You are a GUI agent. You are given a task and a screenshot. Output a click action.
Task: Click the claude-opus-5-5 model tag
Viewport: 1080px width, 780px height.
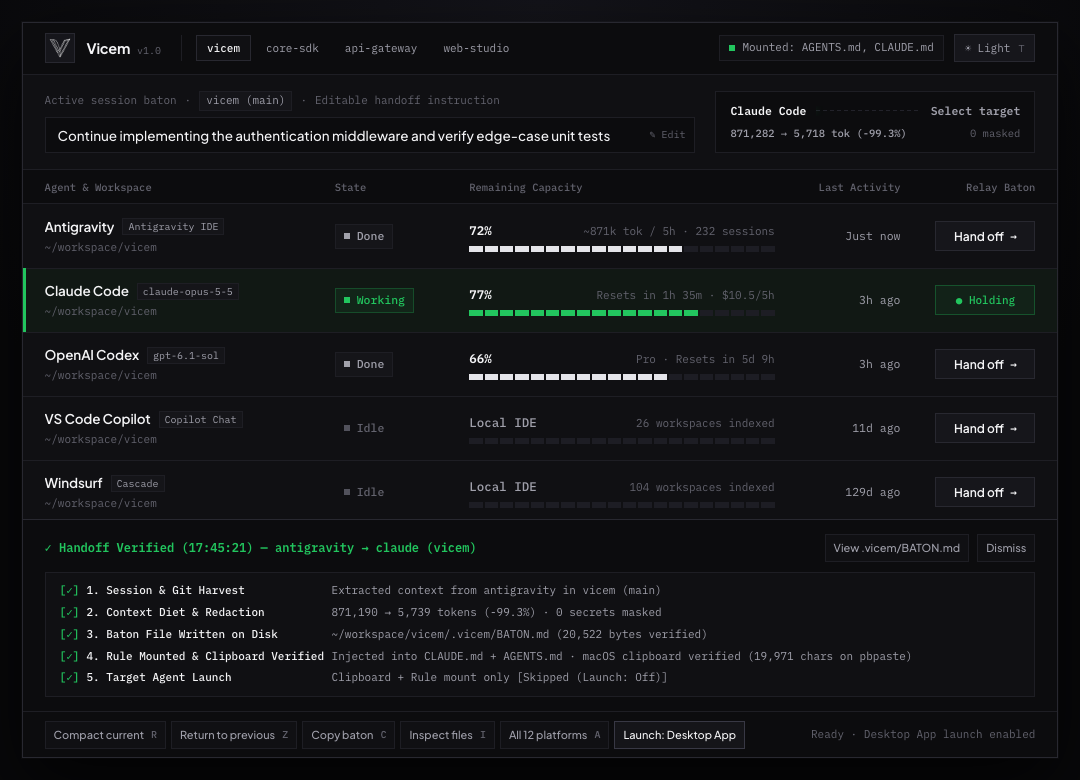(x=187, y=291)
